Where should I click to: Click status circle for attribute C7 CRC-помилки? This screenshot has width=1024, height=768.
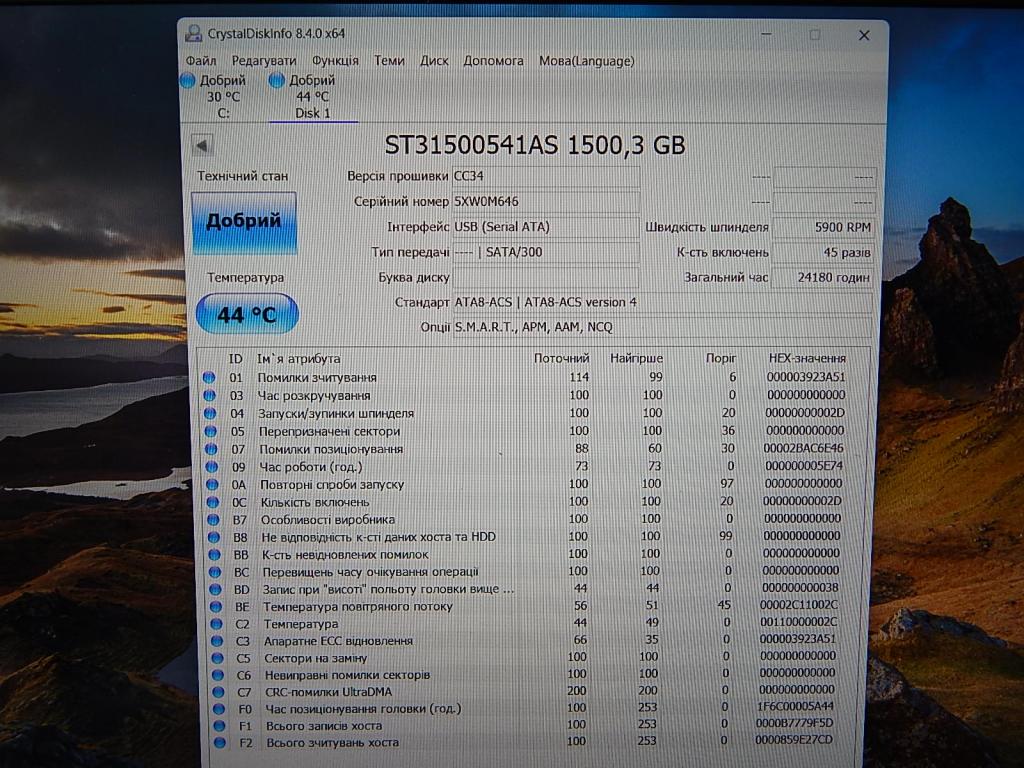(x=215, y=691)
